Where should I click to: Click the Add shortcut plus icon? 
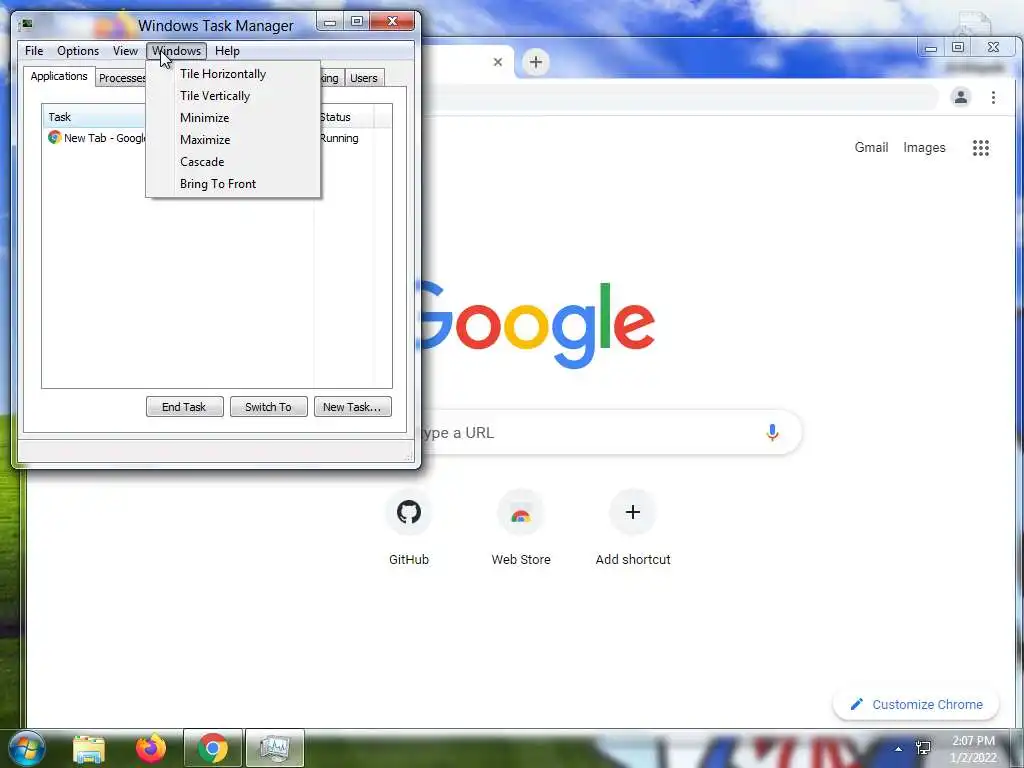click(632, 512)
